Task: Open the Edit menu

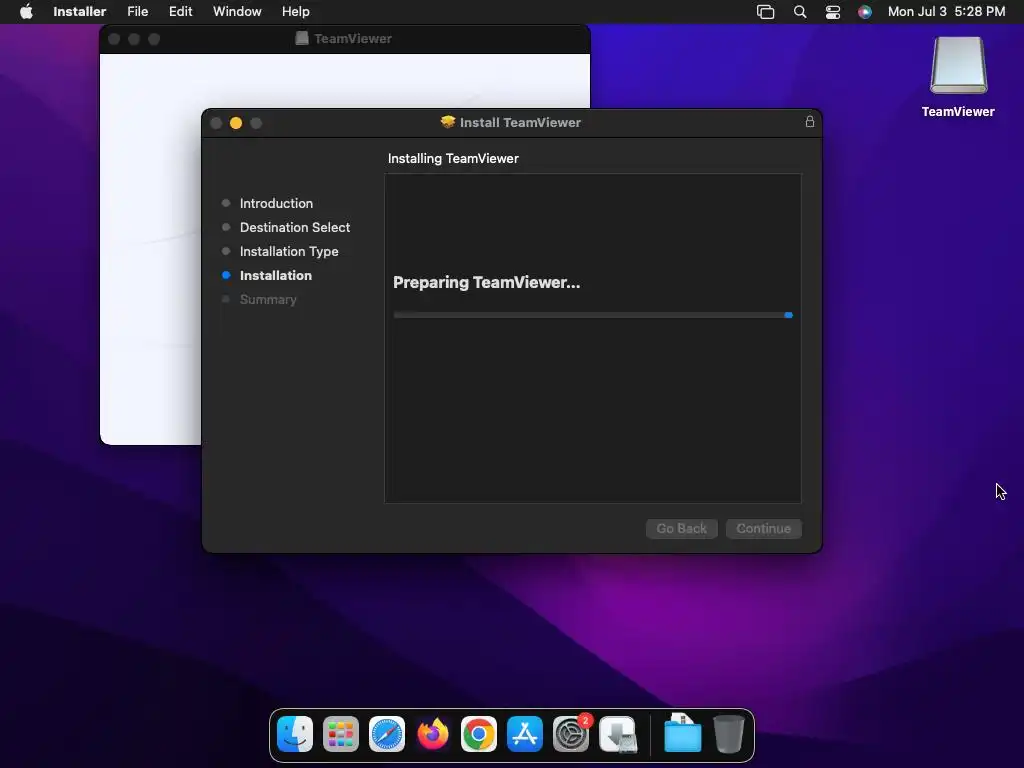Action: coord(180,12)
